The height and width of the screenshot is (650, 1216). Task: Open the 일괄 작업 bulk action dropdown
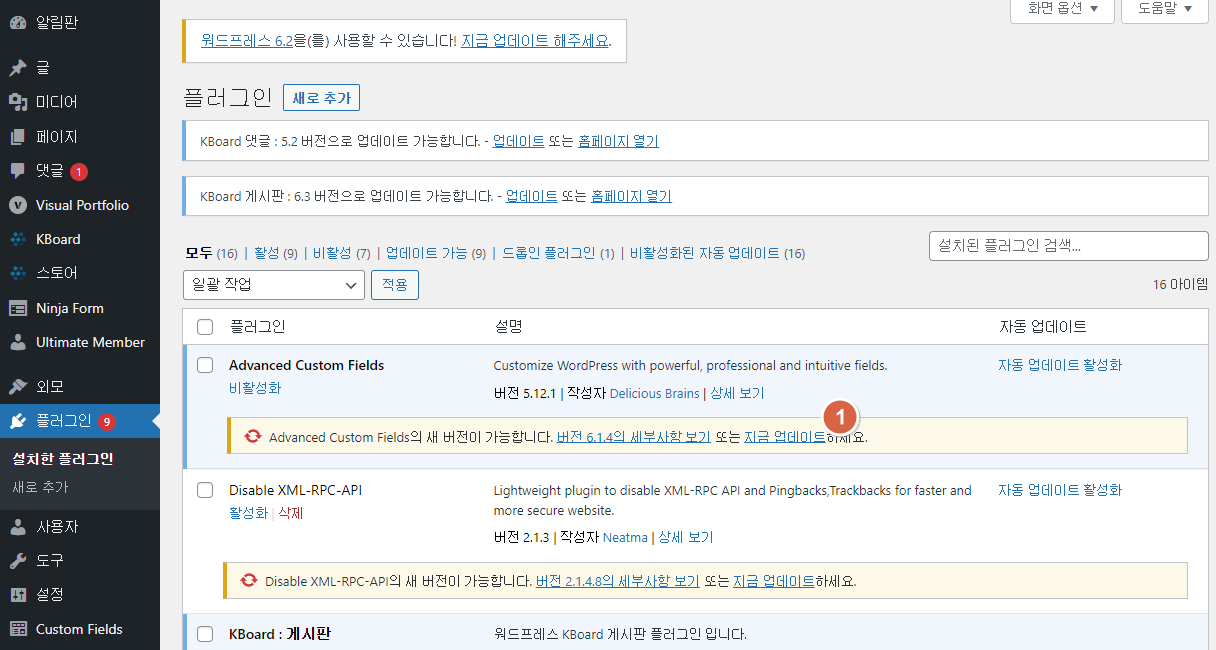tap(274, 285)
